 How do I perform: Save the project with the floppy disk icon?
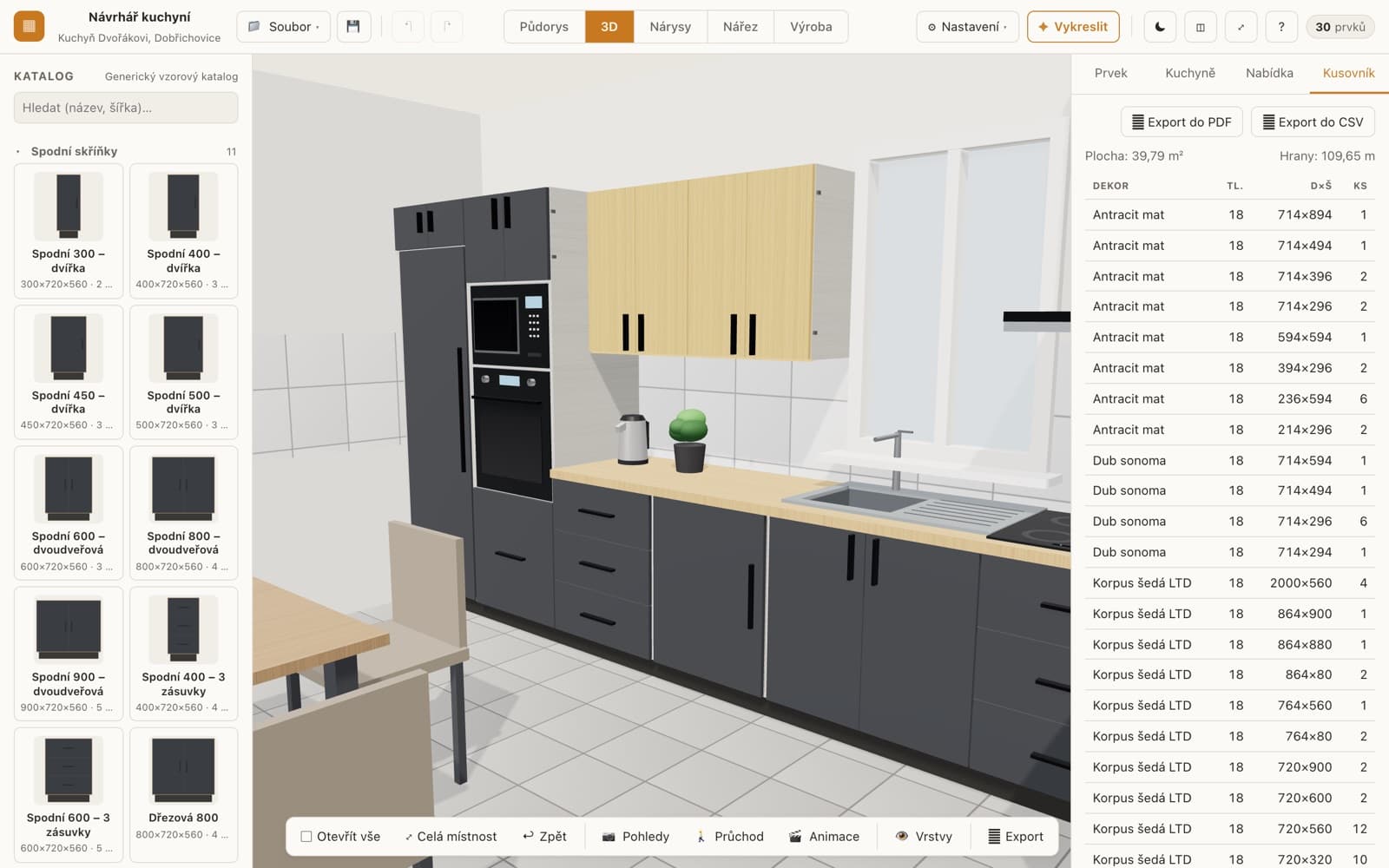pos(353,27)
